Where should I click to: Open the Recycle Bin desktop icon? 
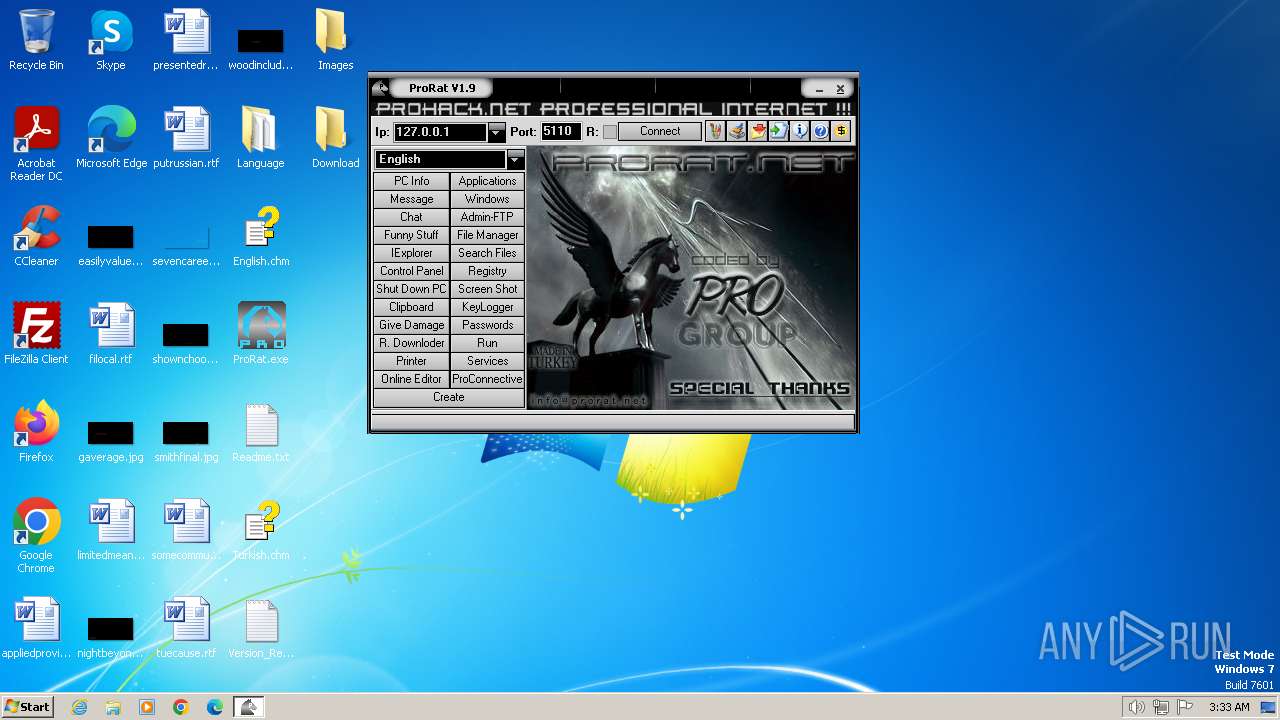[x=36, y=40]
